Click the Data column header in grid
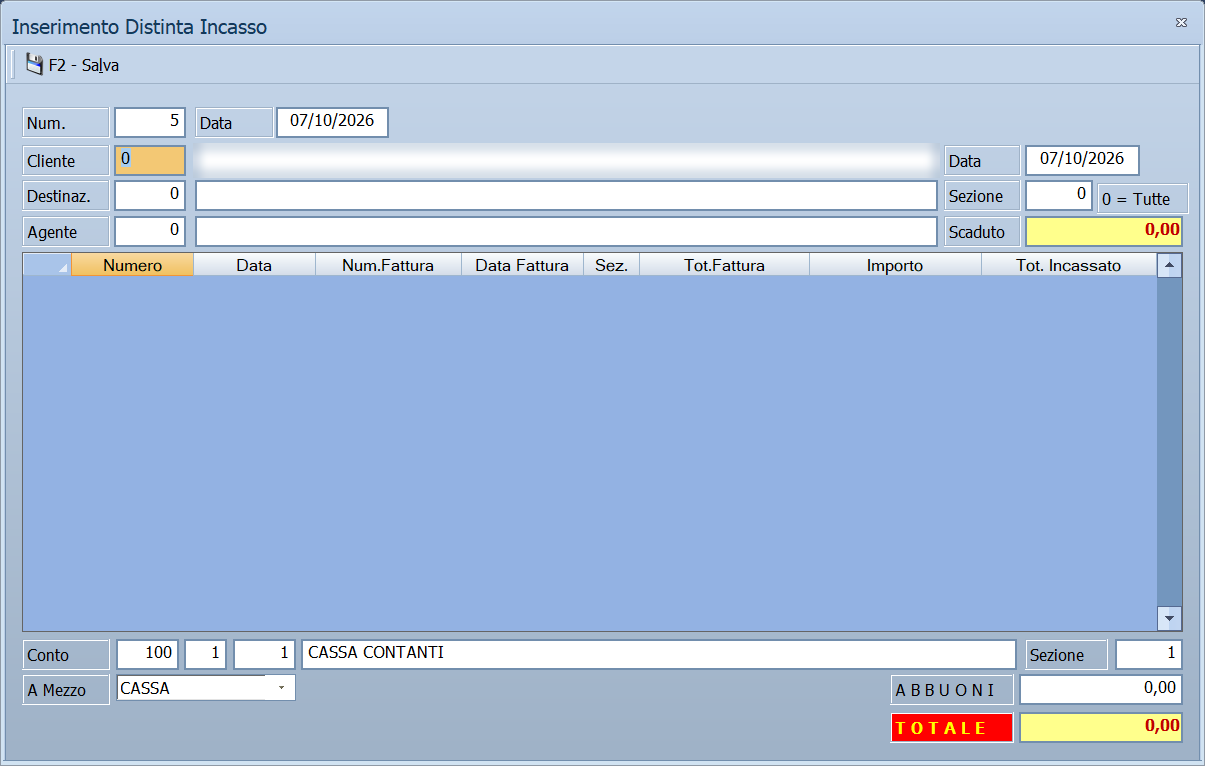The height and width of the screenshot is (766, 1205). coord(254,265)
